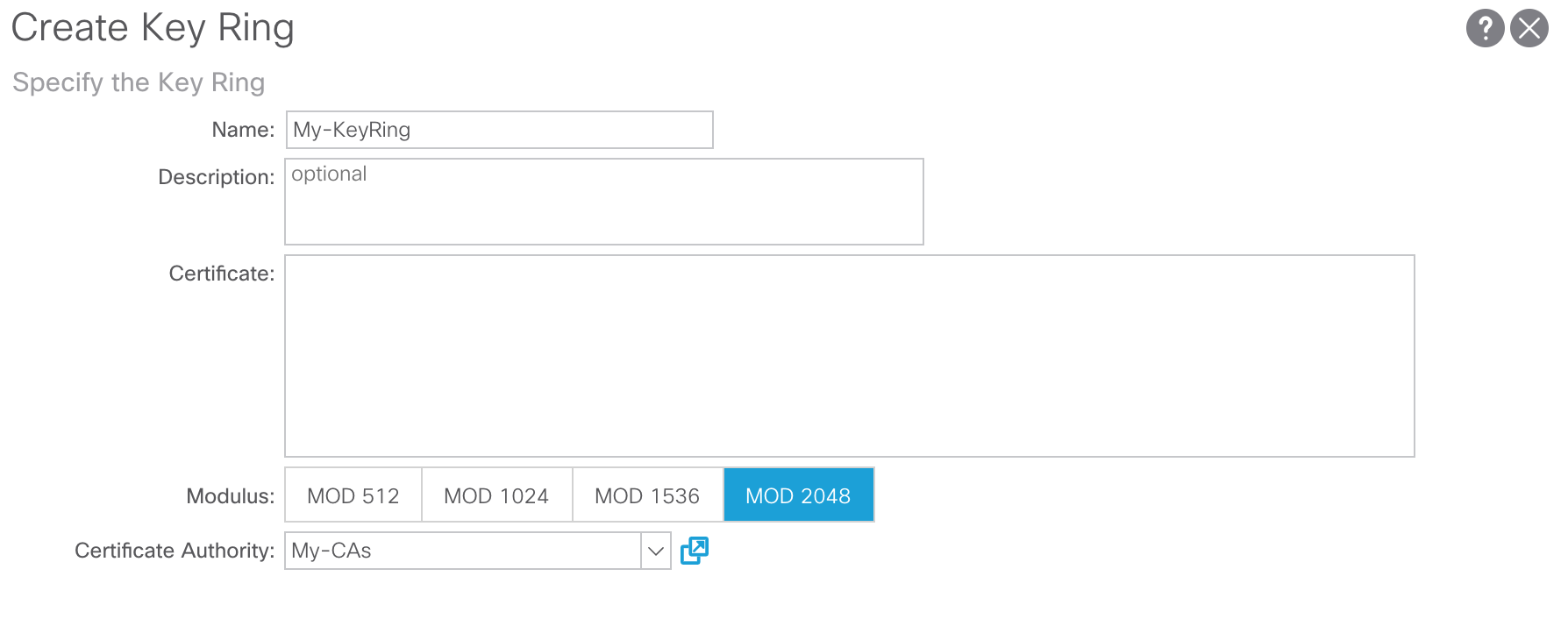The height and width of the screenshot is (619, 1568).
Task: Click the 'Modulus:' field label
Action: [230, 496]
